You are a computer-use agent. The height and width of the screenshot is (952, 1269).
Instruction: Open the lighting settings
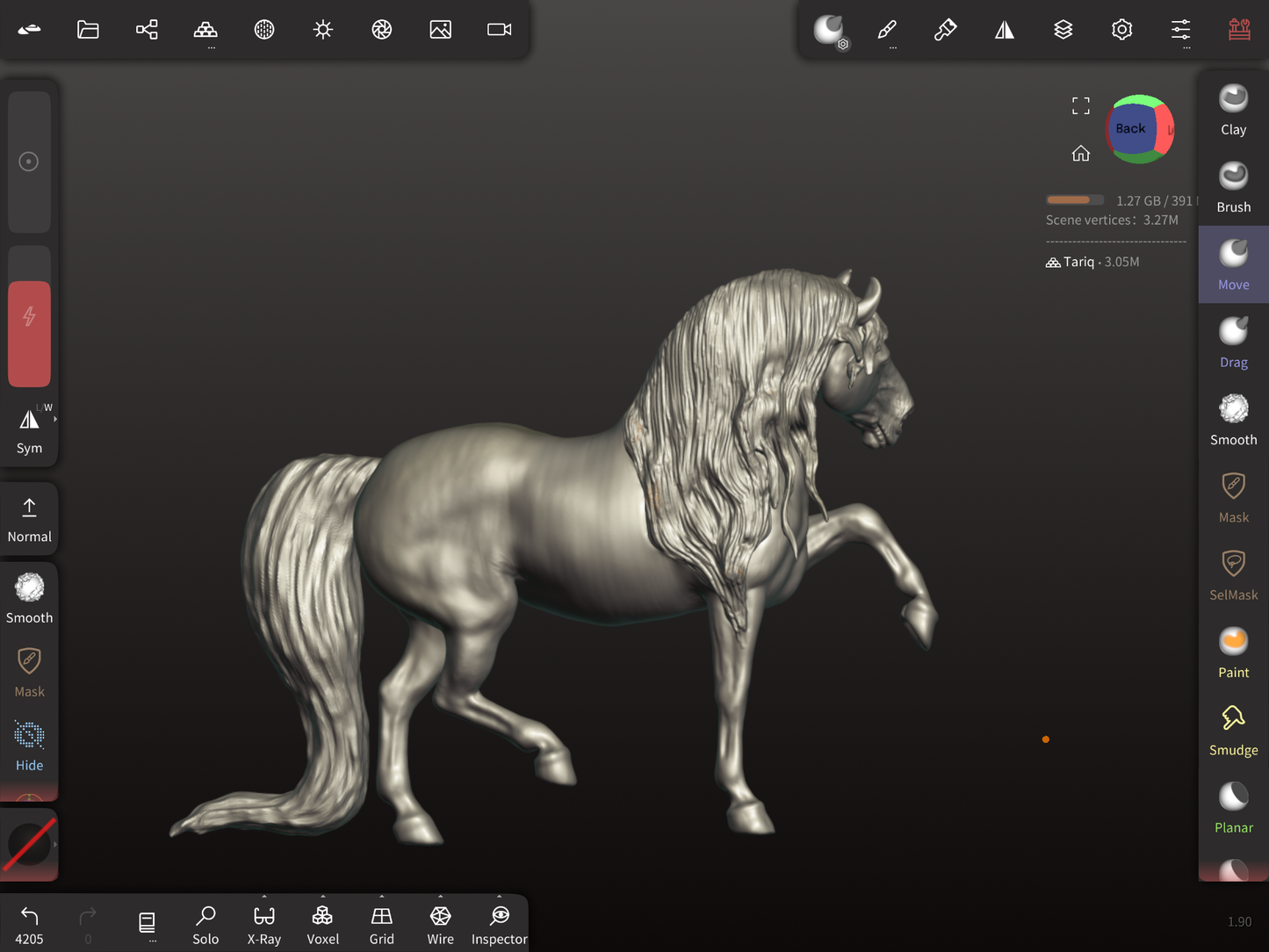[x=322, y=29]
